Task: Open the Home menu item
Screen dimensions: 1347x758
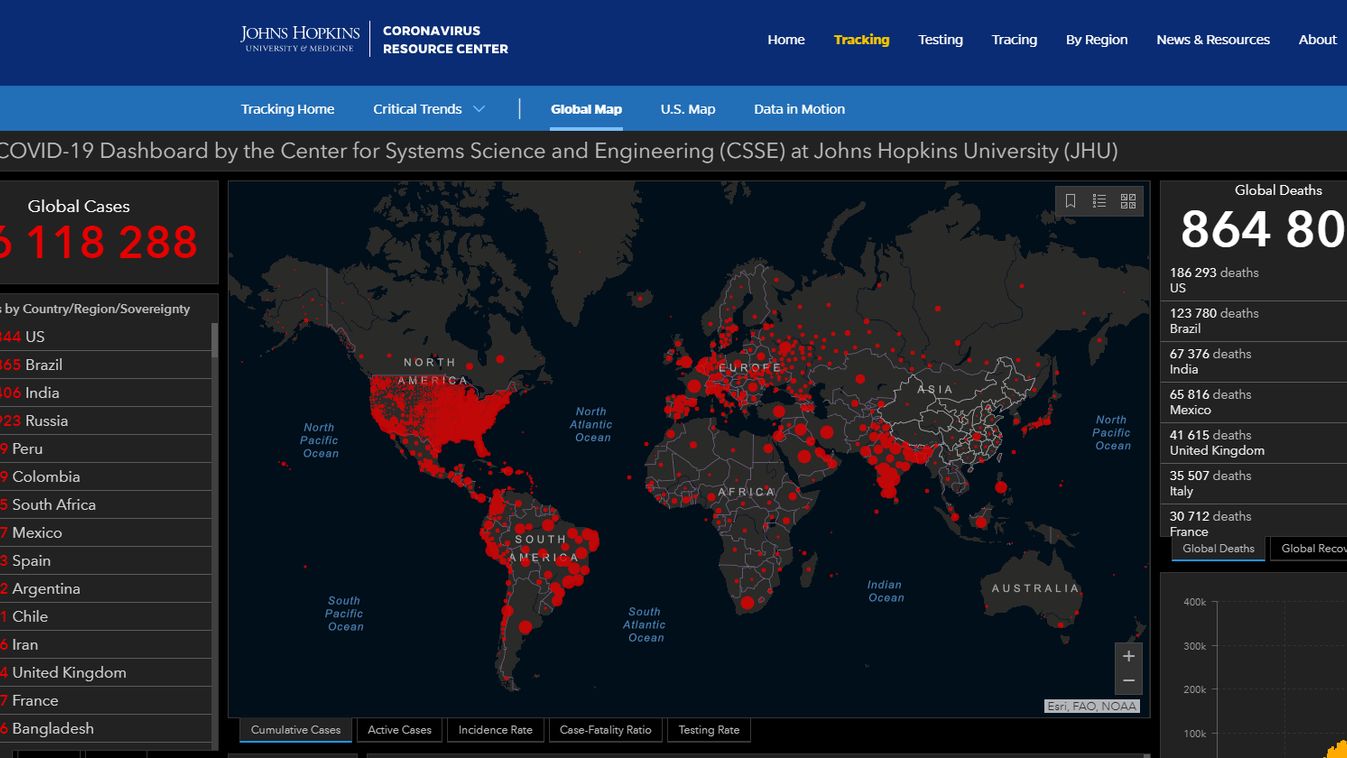Action: pos(786,40)
